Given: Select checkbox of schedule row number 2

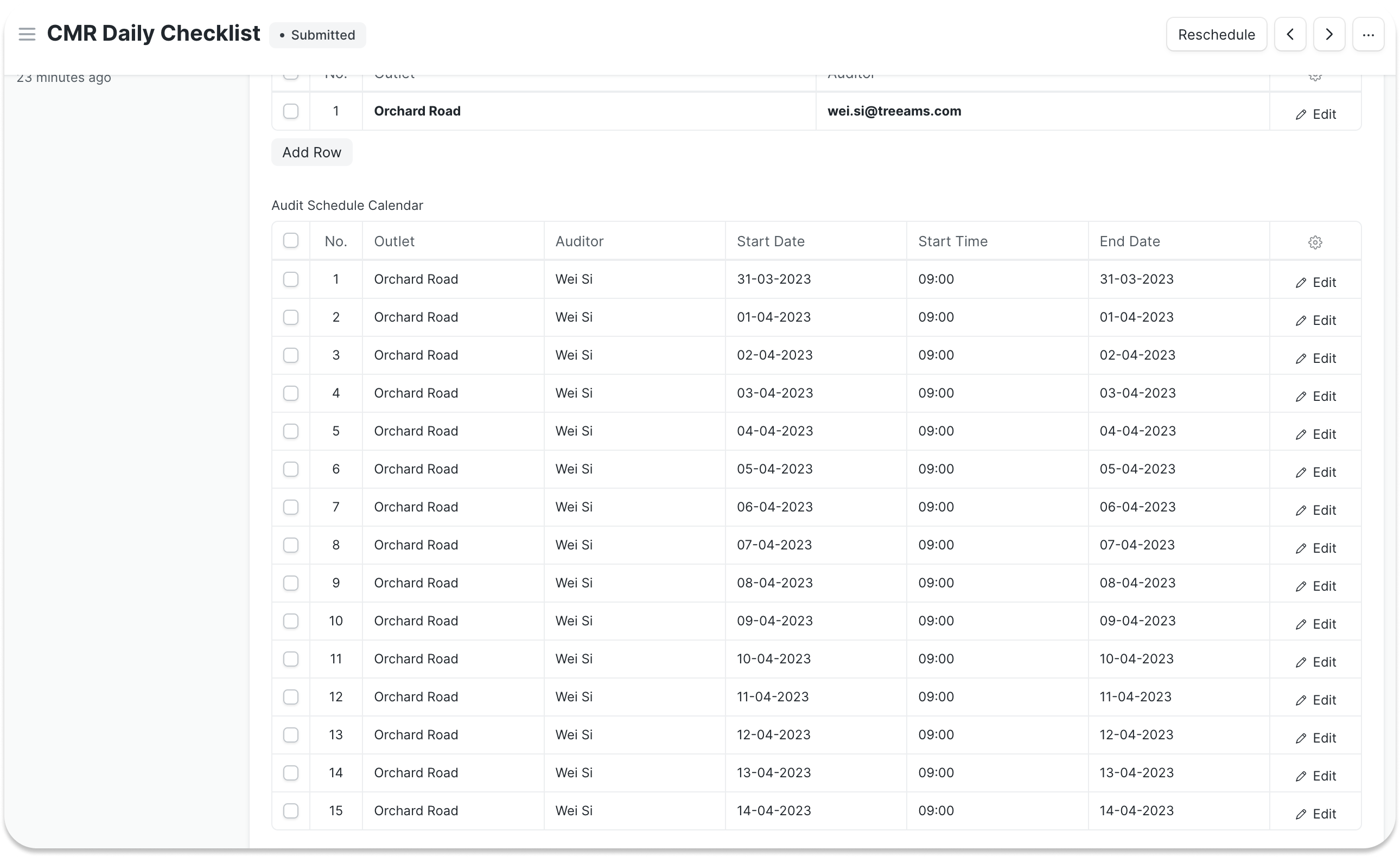Looking at the screenshot, I should (291, 317).
